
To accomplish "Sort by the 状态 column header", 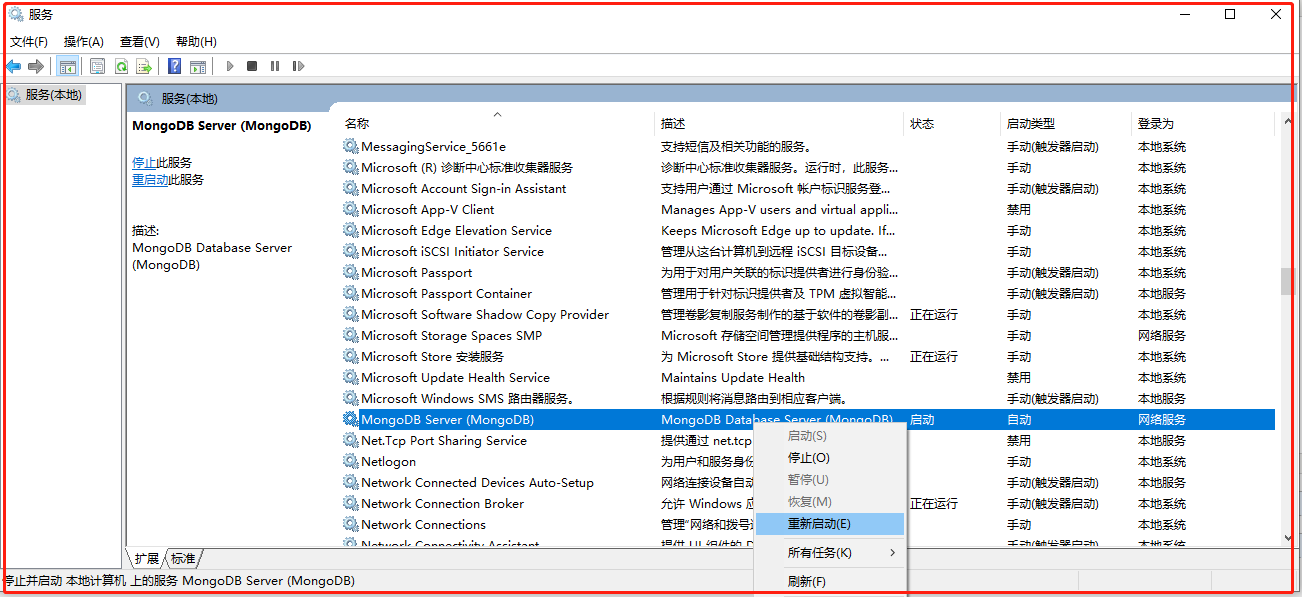I will pyautogui.click(x=952, y=123).
